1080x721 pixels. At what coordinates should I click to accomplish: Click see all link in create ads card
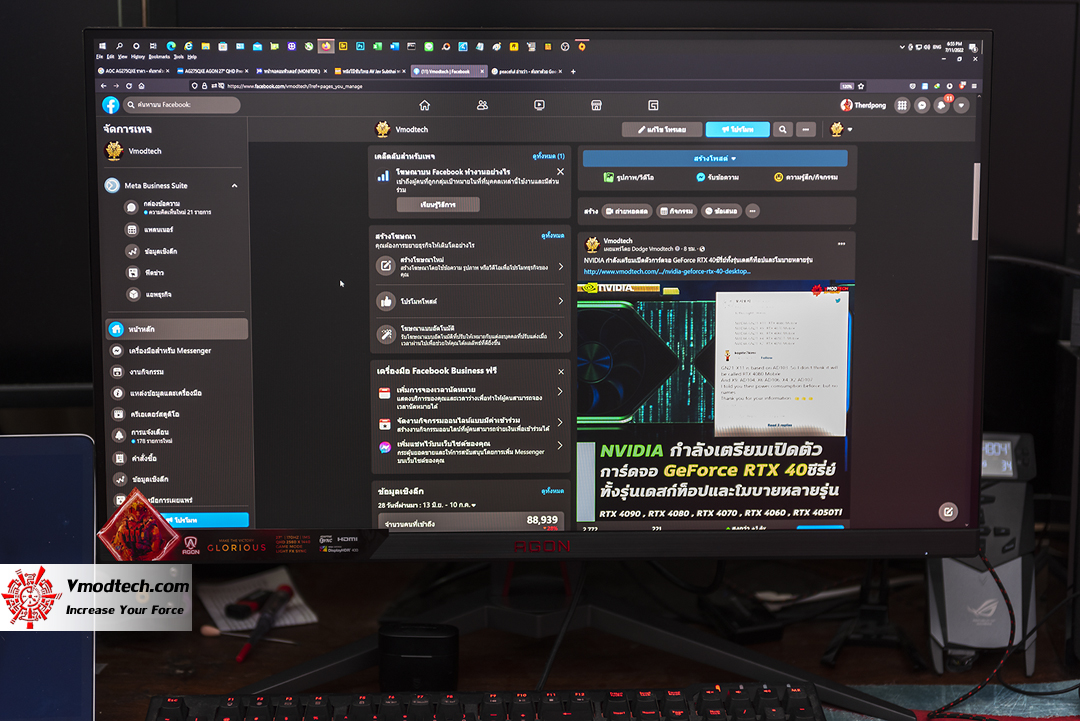(x=552, y=236)
